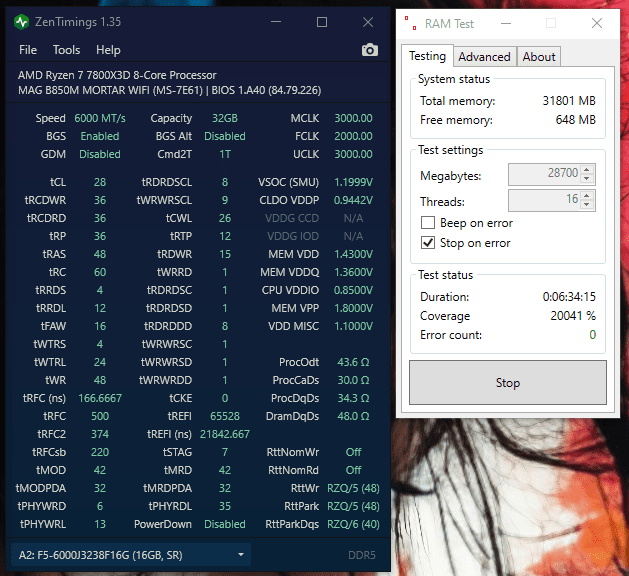Click the GDM Disabled value
The height and width of the screenshot is (576, 629).
tap(100, 154)
